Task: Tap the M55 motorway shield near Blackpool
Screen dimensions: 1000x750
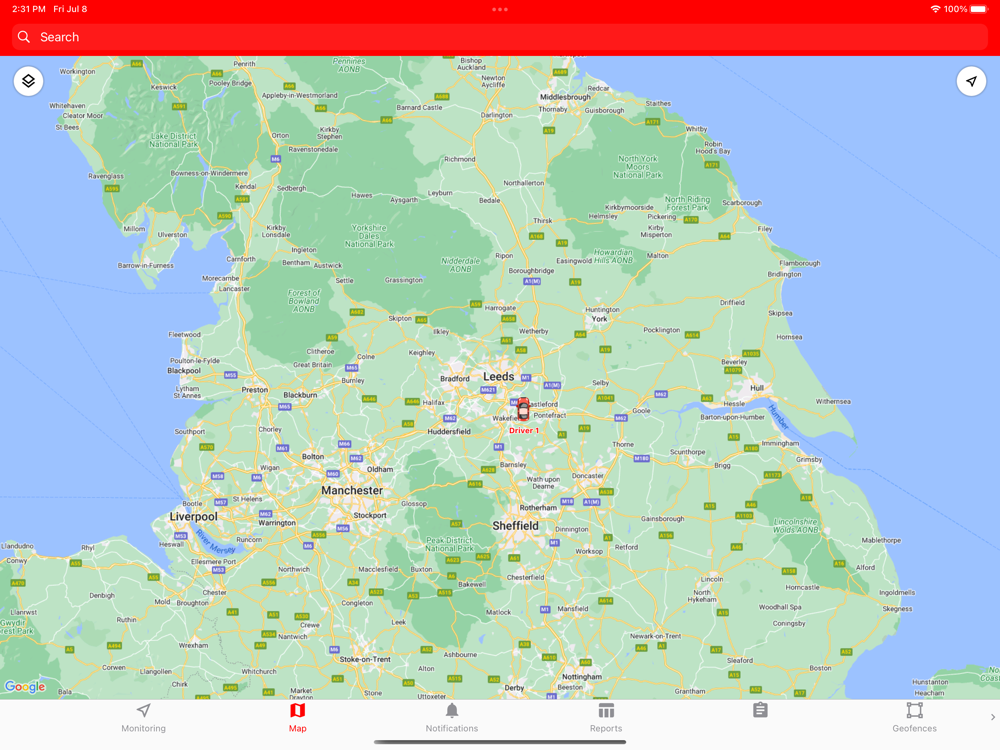Action: click(x=231, y=375)
